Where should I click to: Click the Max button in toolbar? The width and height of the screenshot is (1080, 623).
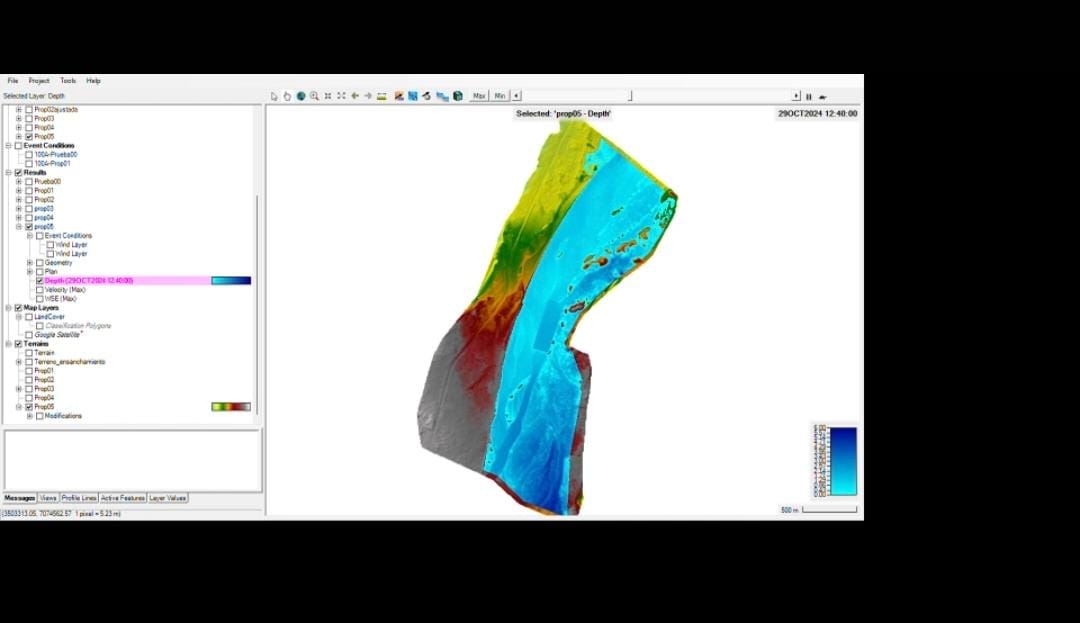coord(479,96)
